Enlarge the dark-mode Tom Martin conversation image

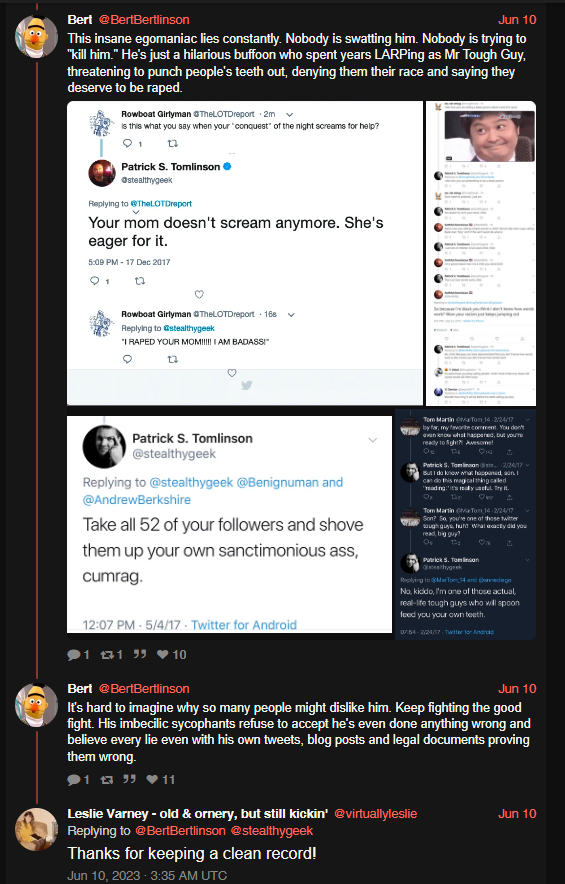click(x=465, y=524)
